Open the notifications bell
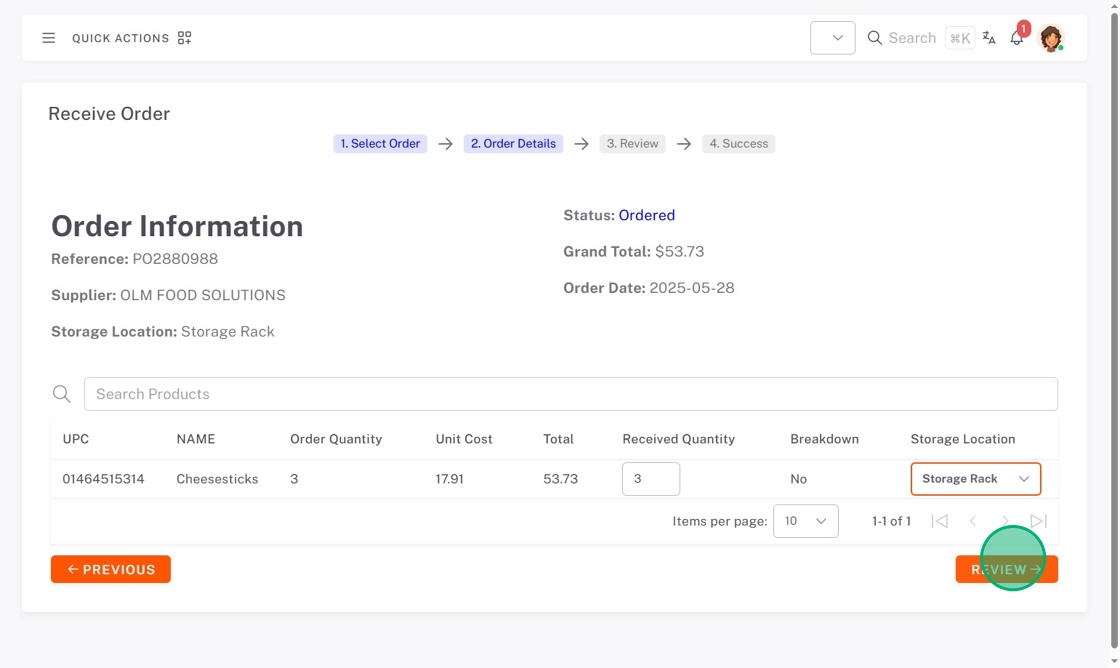Screen dimensions: 1120x668 tap(1017, 38)
